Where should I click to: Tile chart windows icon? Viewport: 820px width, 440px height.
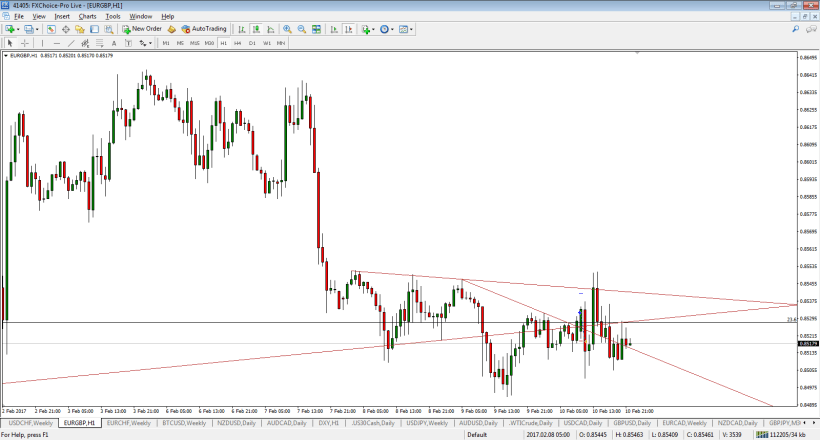316,29
